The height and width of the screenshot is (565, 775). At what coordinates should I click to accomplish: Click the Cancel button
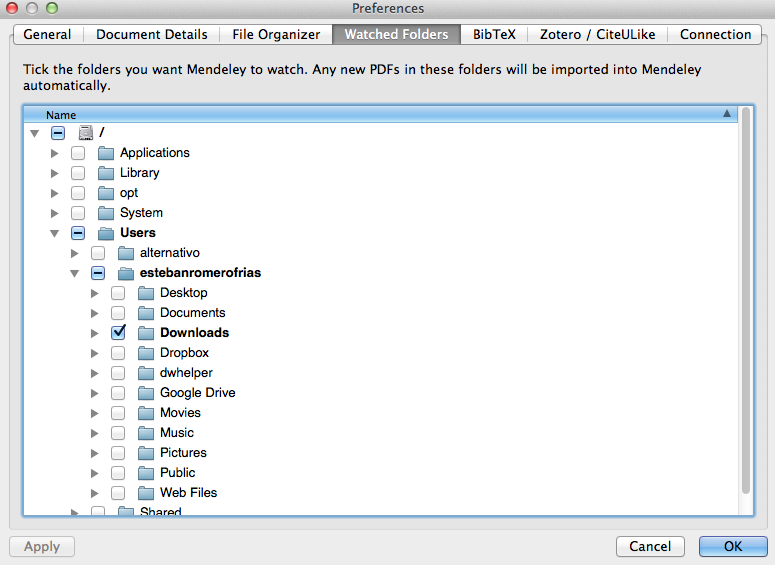(650, 546)
